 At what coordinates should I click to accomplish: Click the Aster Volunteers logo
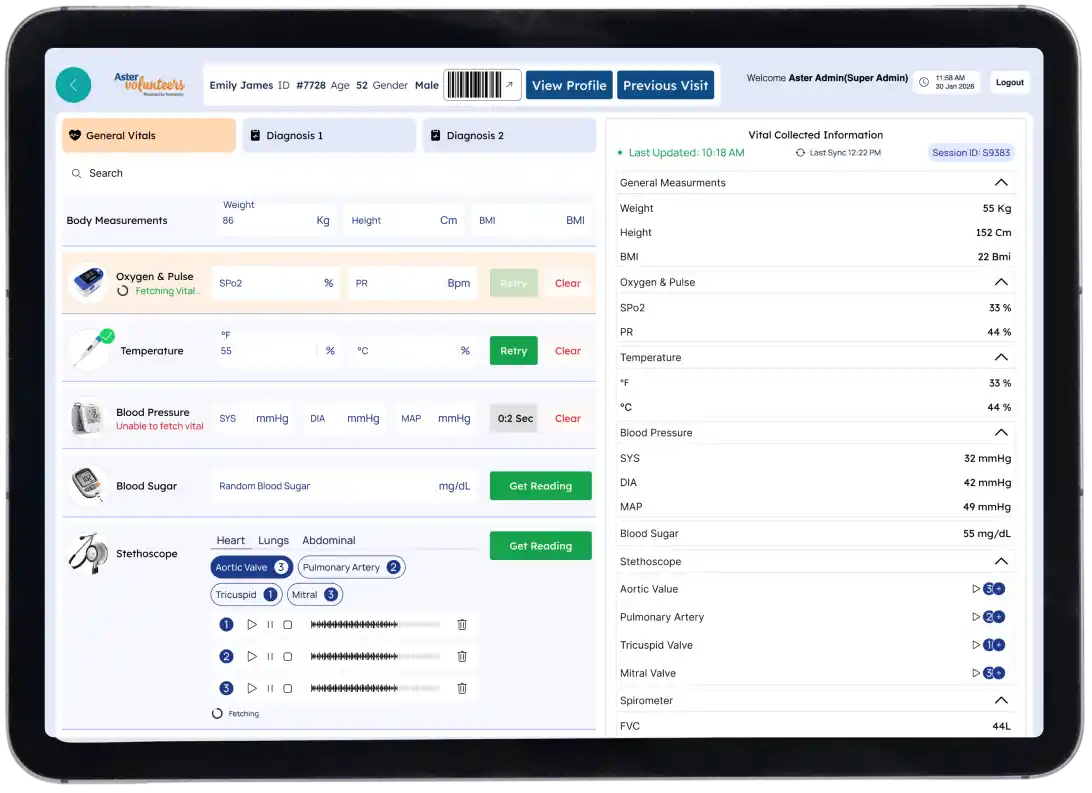pos(149,84)
